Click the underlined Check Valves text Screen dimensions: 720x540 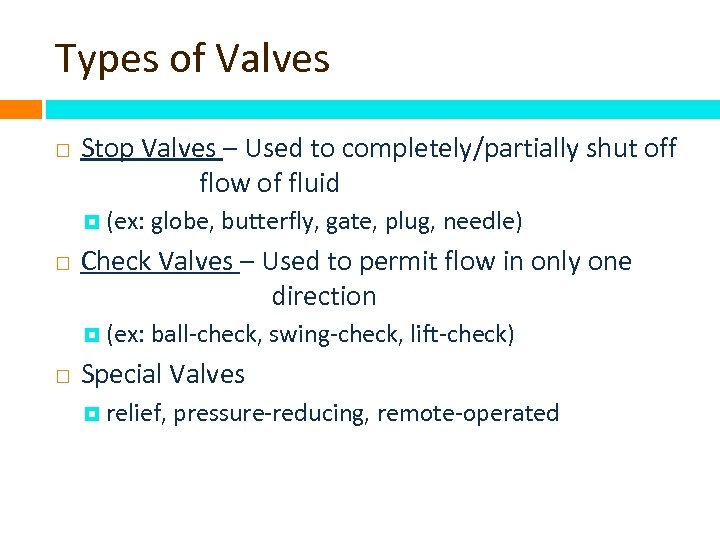click(157, 262)
